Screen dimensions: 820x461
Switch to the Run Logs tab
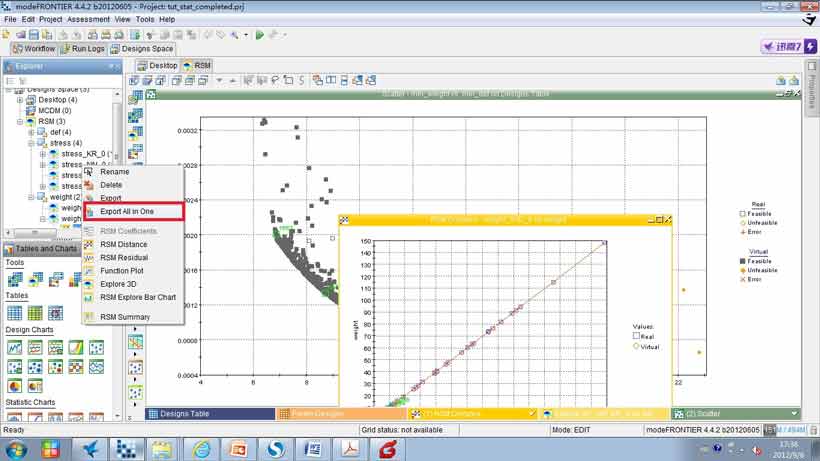(83, 49)
